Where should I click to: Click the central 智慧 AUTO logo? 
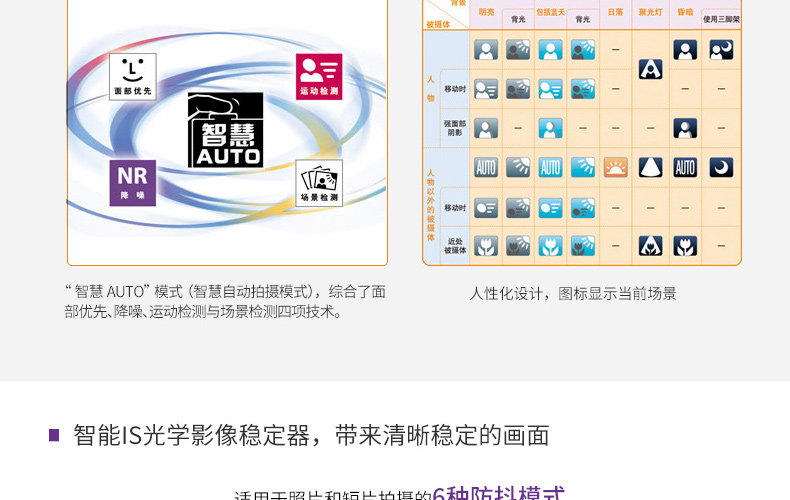[225, 130]
